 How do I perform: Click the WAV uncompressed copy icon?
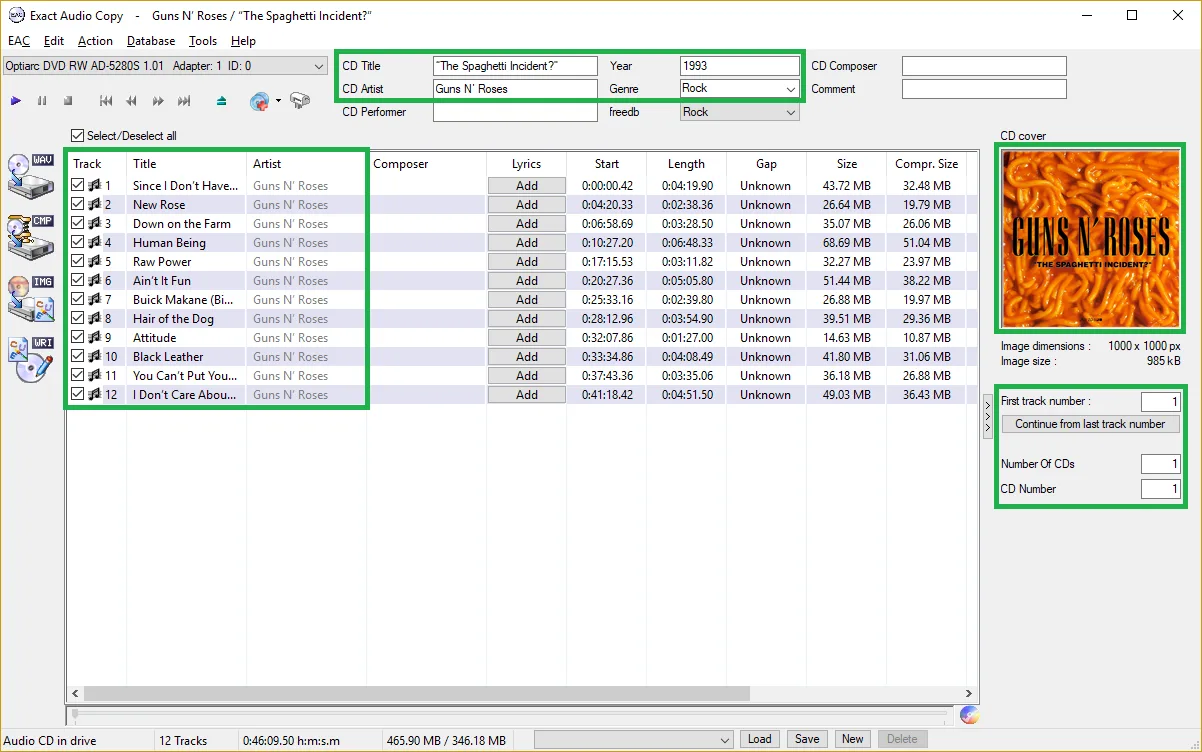click(30, 175)
